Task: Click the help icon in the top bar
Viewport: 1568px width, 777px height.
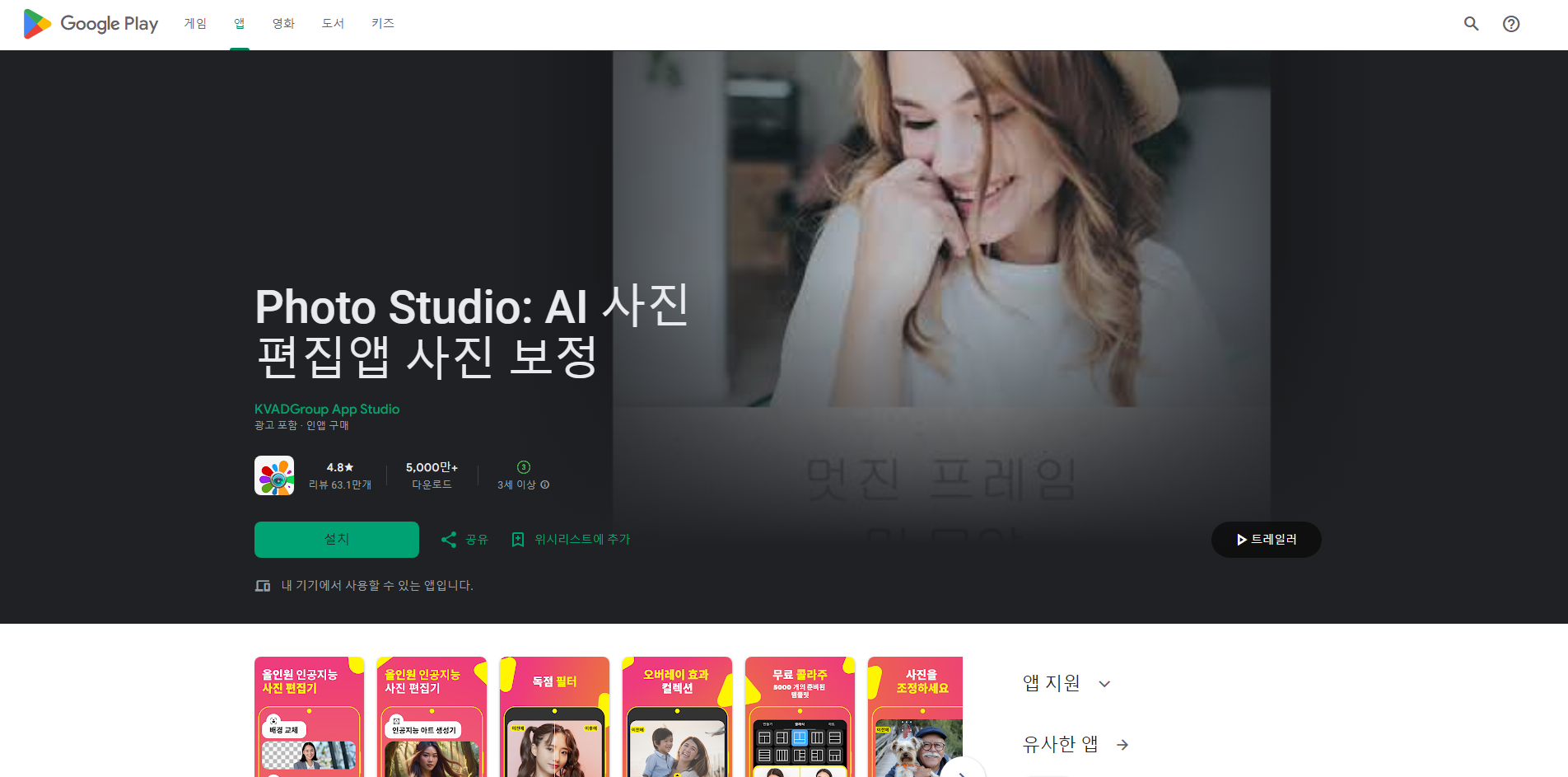Action: pyautogui.click(x=1511, y=24)
